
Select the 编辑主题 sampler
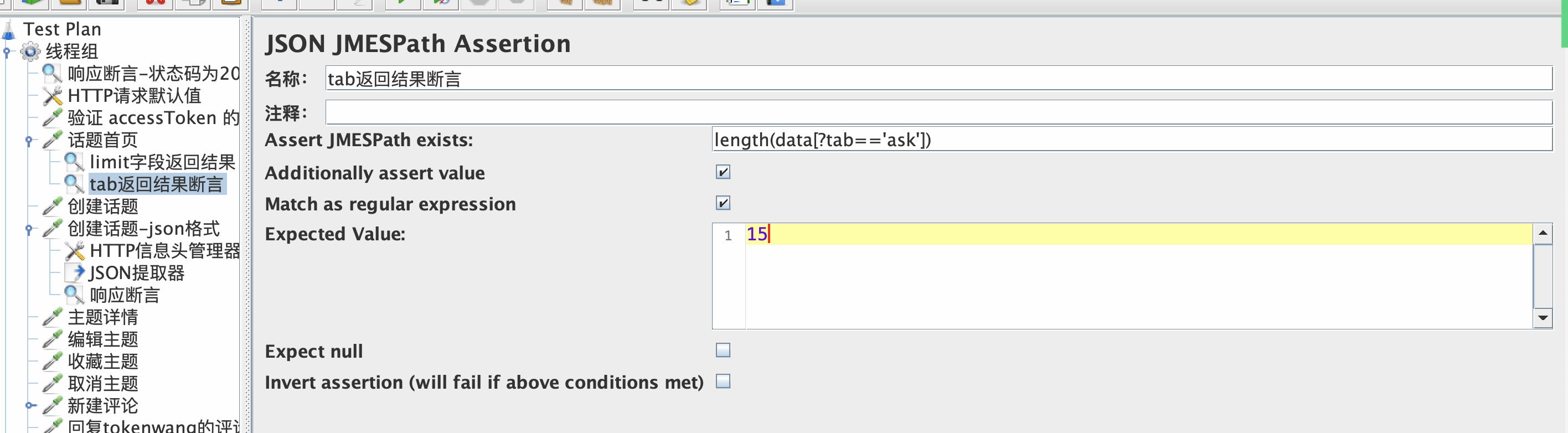pos(103,339)
